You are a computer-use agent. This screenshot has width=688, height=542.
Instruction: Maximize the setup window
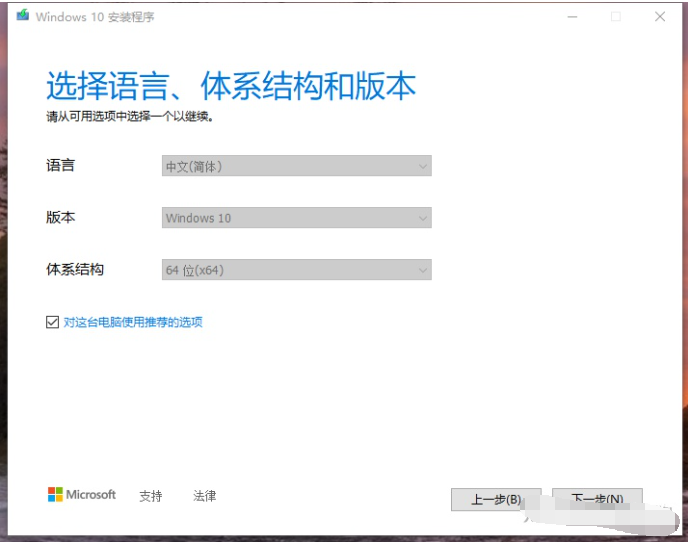[615, 17]
